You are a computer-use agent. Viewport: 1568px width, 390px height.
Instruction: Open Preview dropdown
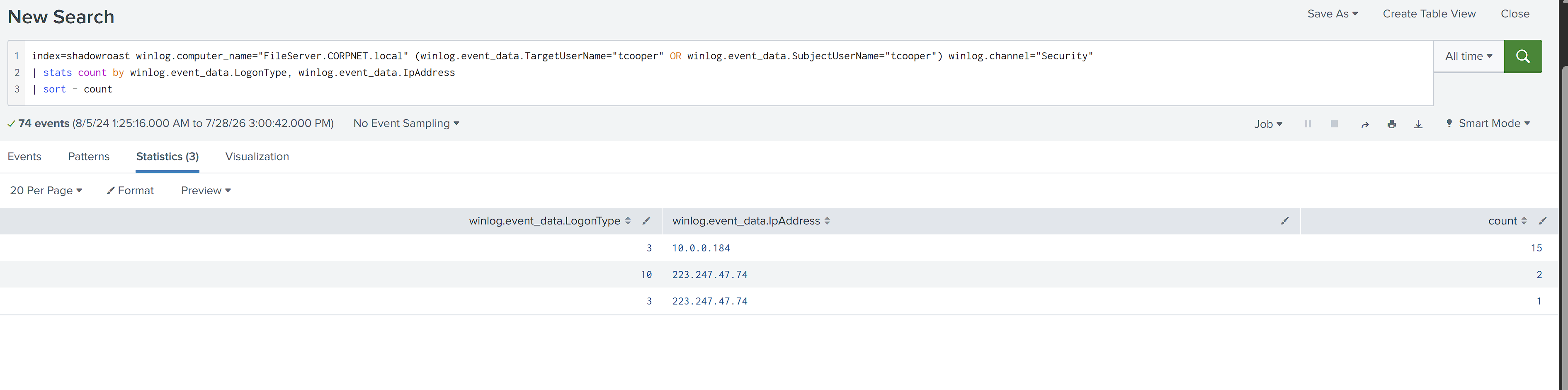206,190
